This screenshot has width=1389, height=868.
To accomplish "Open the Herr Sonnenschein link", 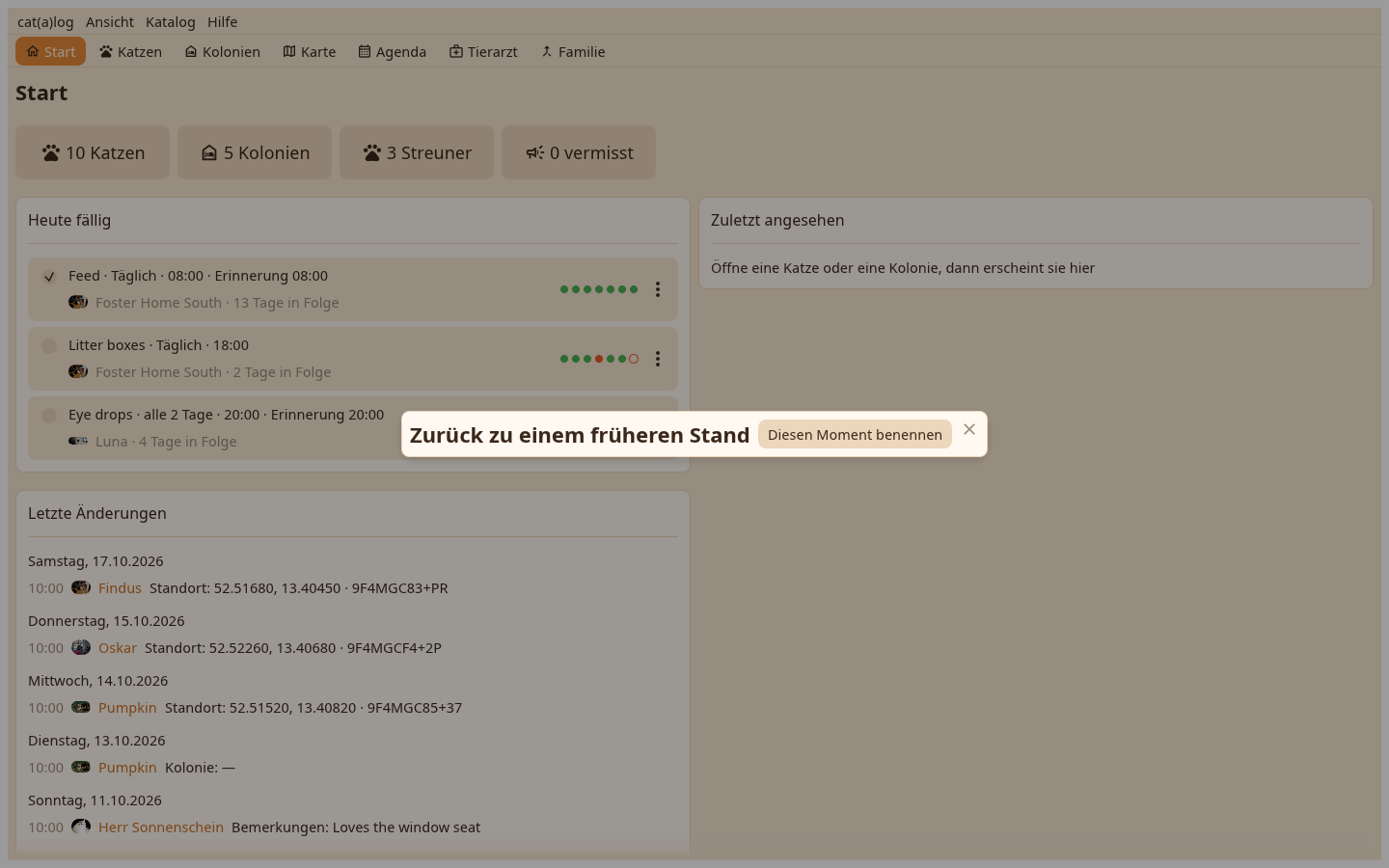I will (x=161, y=827).
